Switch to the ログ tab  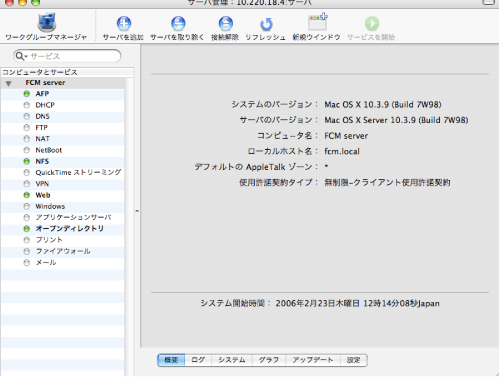pyautogui.click(x=198, y=360)
